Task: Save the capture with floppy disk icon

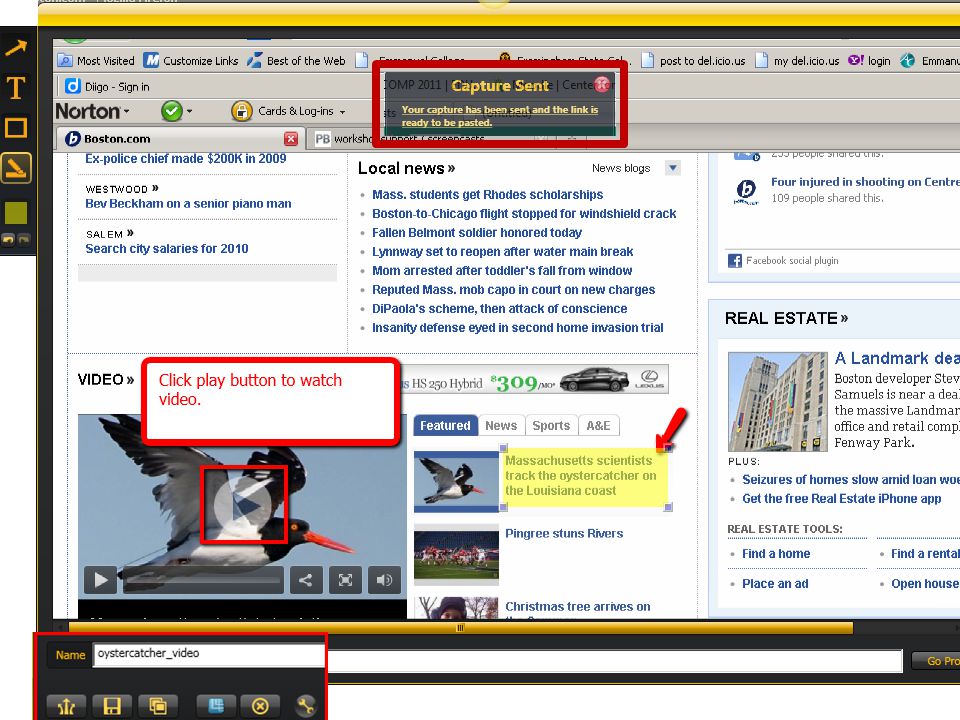Action: click(112, 706)
